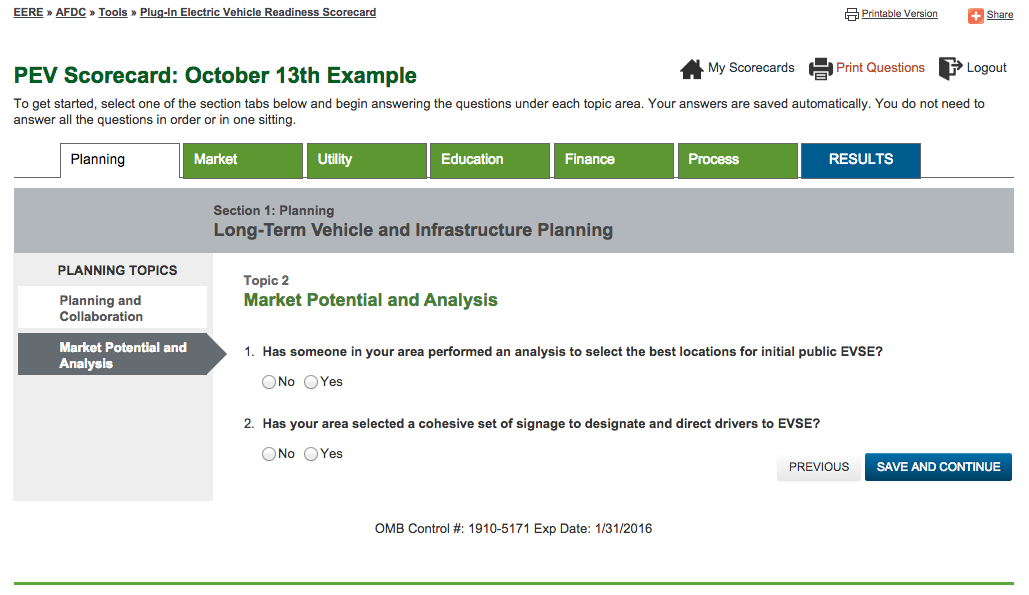Open the Finance section tab

(614, 160)
